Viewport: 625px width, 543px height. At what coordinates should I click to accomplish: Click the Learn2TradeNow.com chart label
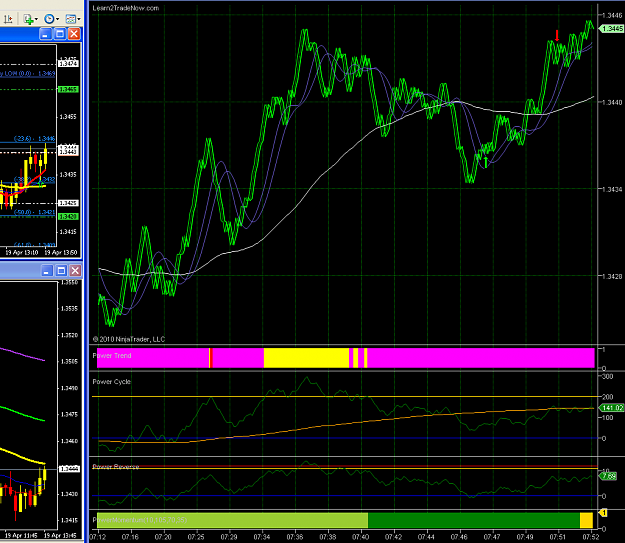click(x=126, y=8)
